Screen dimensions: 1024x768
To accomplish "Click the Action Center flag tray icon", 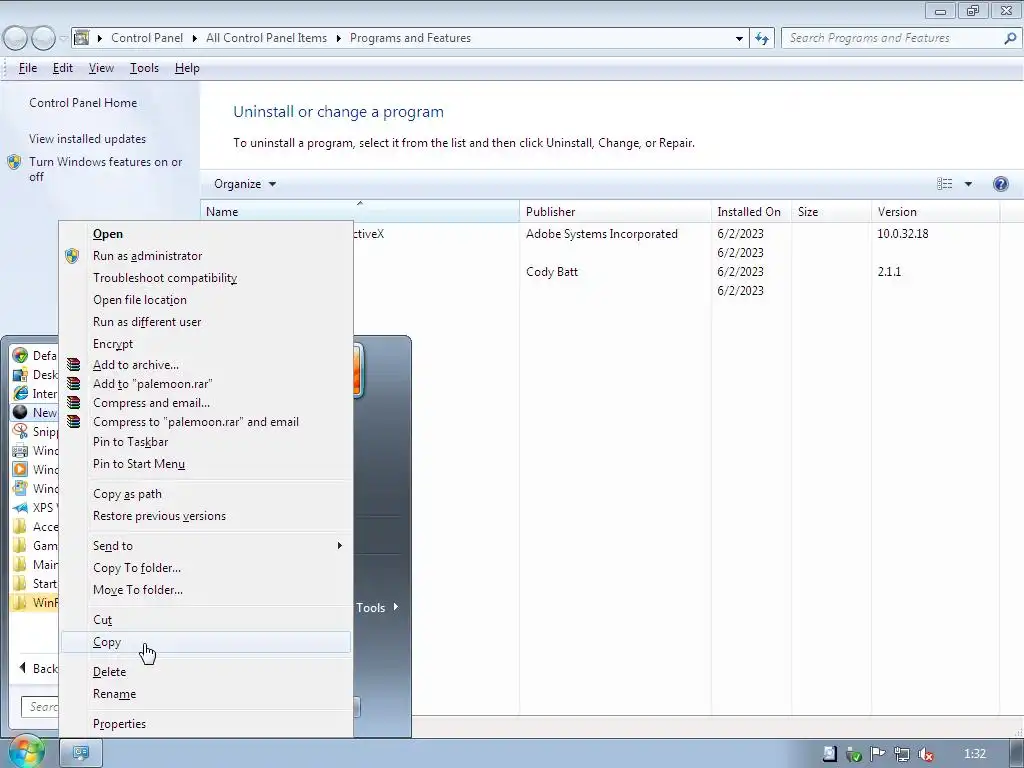I will (877, 754).
